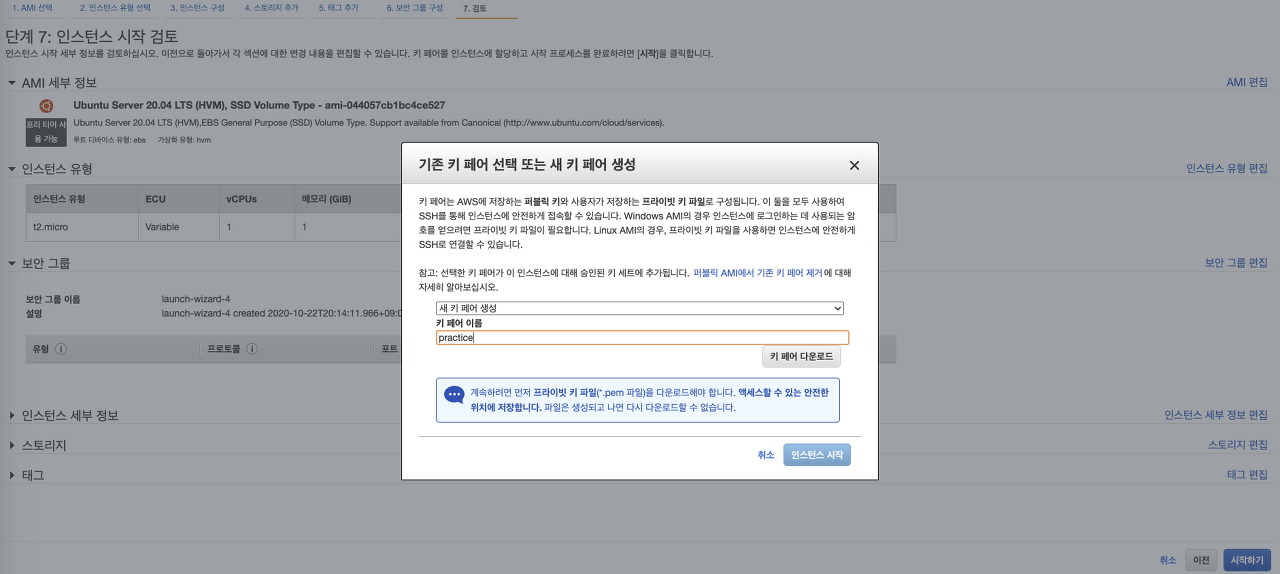
Task: Click the 메모리 (GiB) column header
Action: point(326,199)
